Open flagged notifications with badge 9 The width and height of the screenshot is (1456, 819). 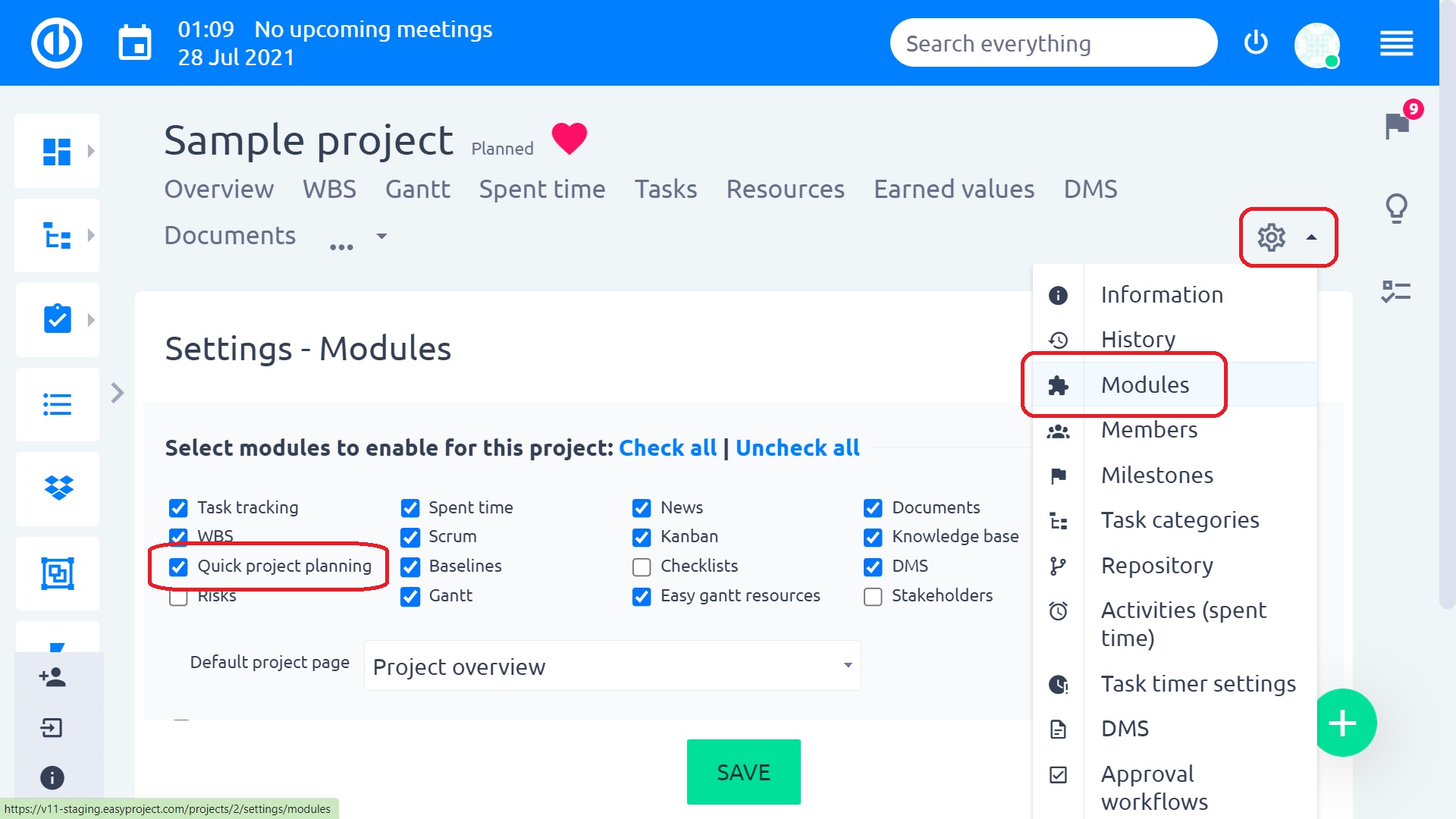(x=1397, y=124)
